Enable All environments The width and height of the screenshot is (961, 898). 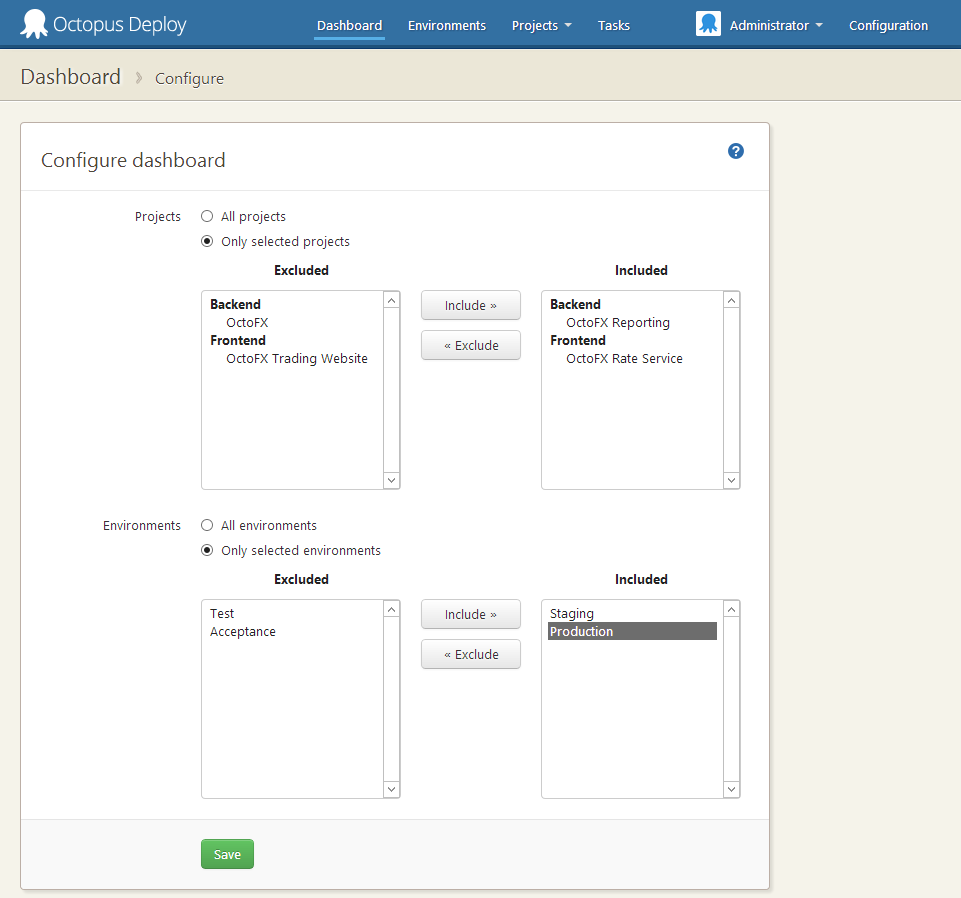coord(206,525)
